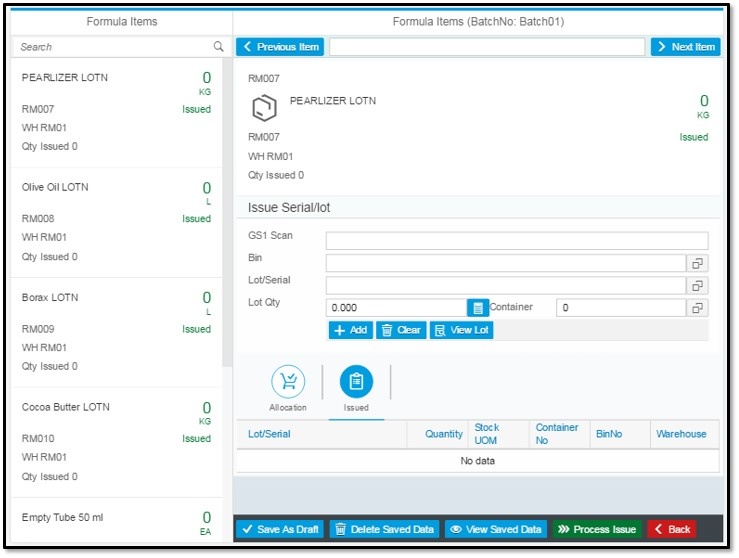This screenshot has height=558, width=739.
Task: Go to the Previous Item
Action: coord(280,47)
